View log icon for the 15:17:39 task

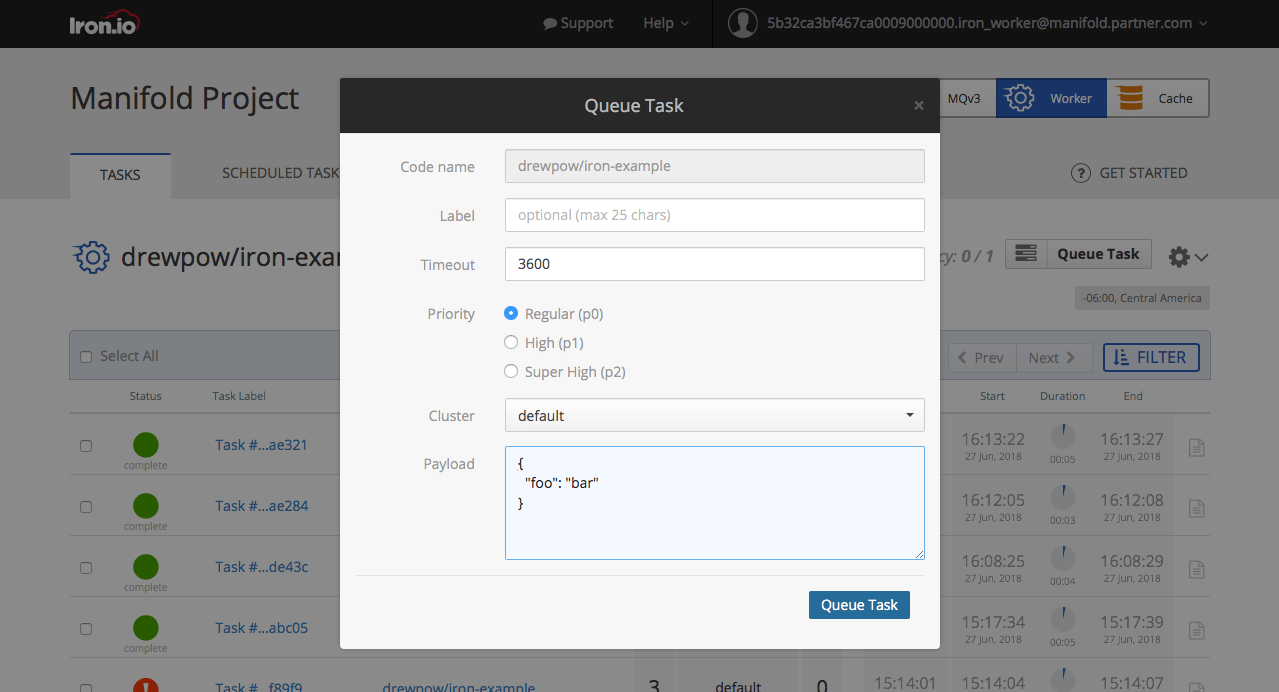point(1196,630)
